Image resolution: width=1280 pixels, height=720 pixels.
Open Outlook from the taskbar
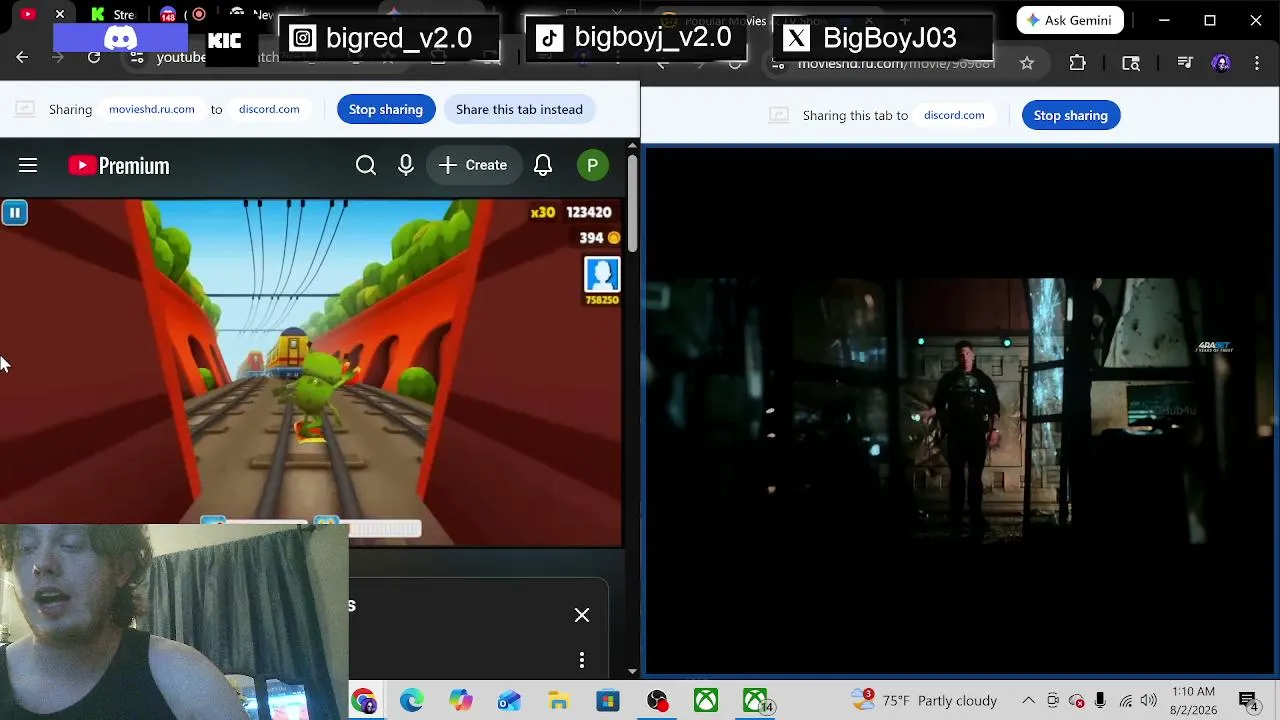click(x=510, y=701)
